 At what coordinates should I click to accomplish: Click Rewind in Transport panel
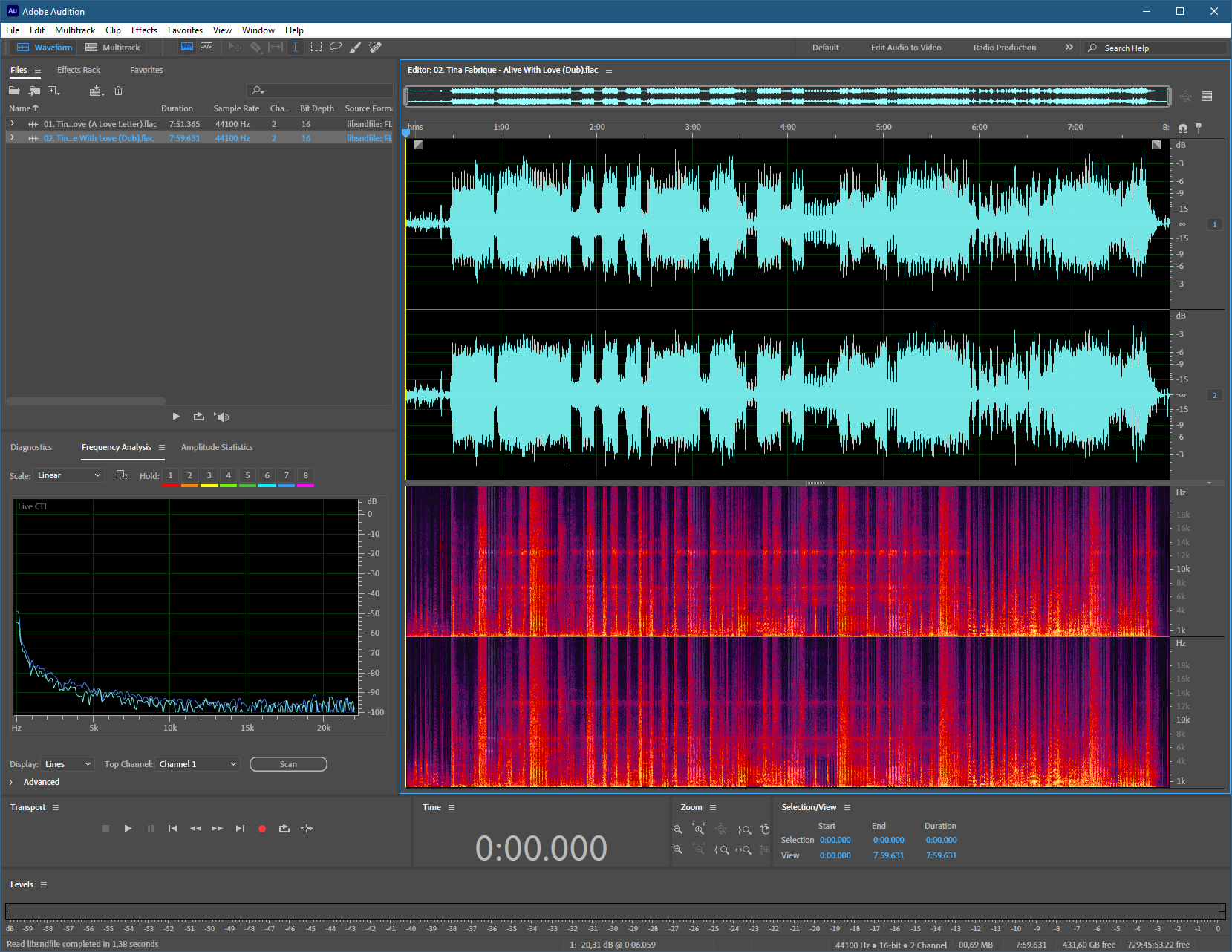(x=195, y=829)
